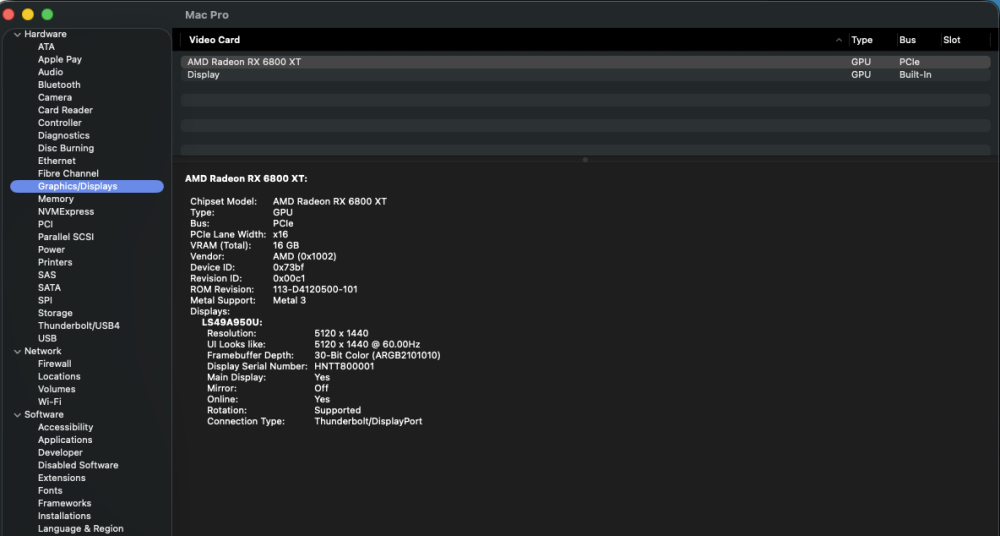Click the pane divider grab handle
Viewport: 1000px width, 536px height.
(x=585, y=160)
